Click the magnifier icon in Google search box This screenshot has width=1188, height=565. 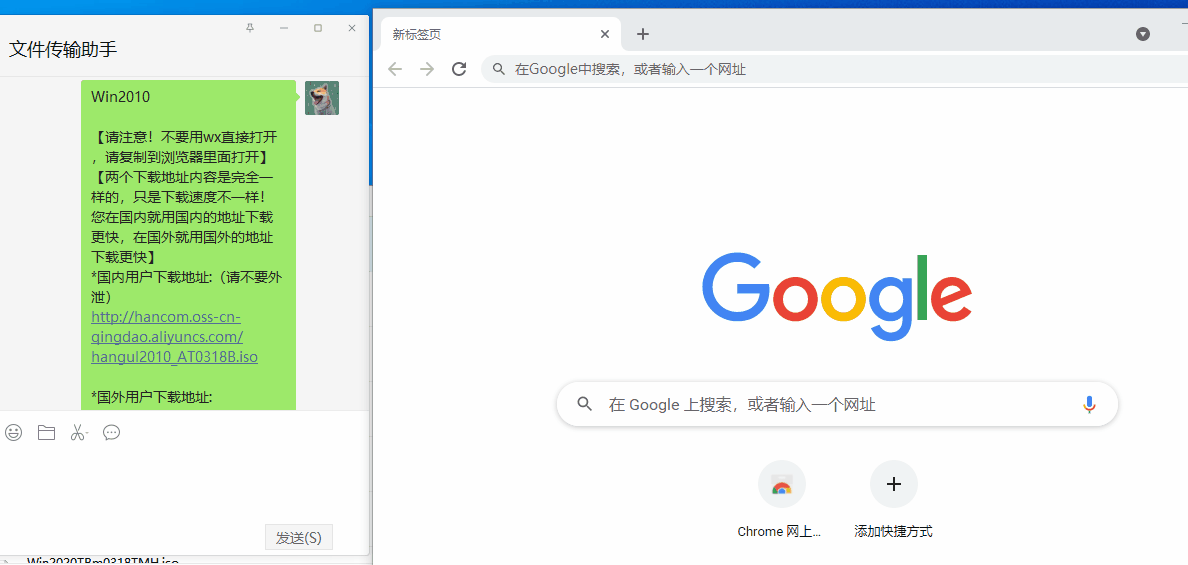click(x=584, y=404)
